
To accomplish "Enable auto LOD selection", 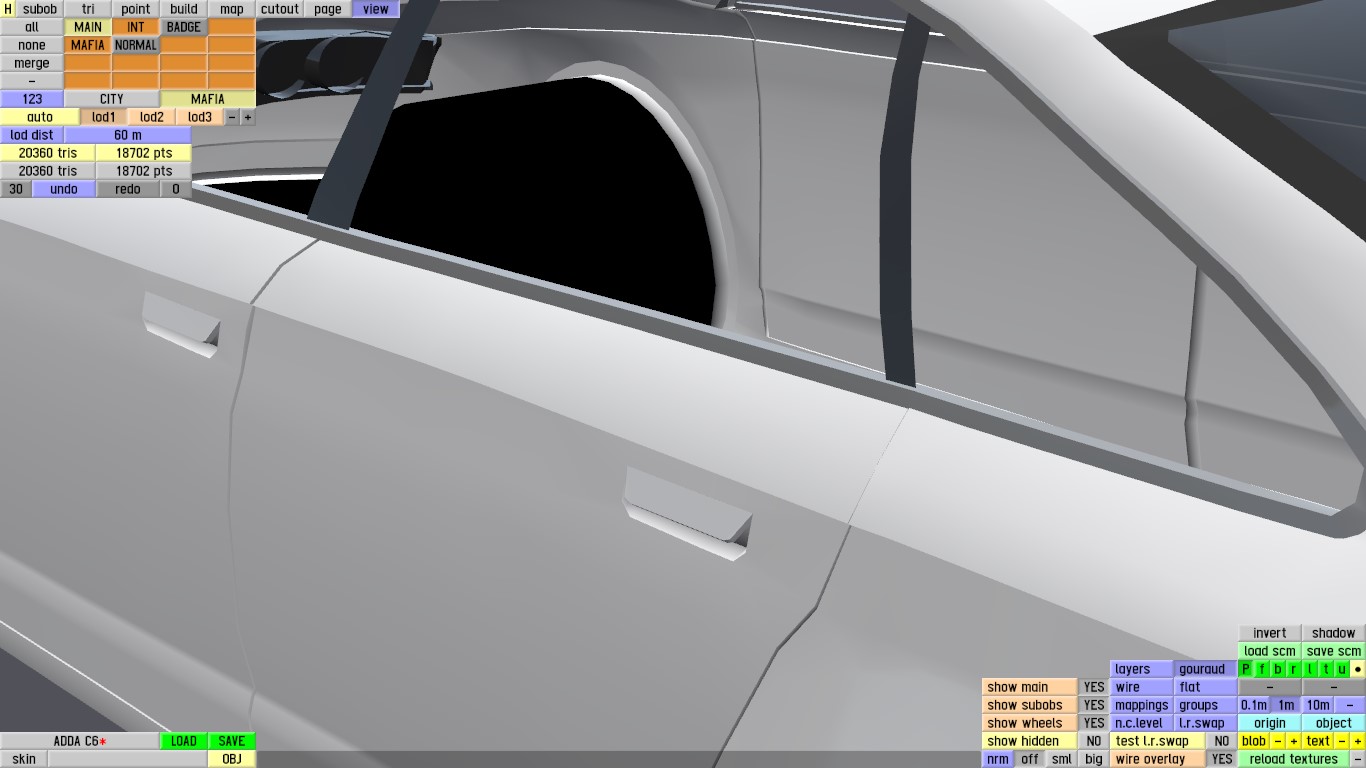I will (40, 117).
